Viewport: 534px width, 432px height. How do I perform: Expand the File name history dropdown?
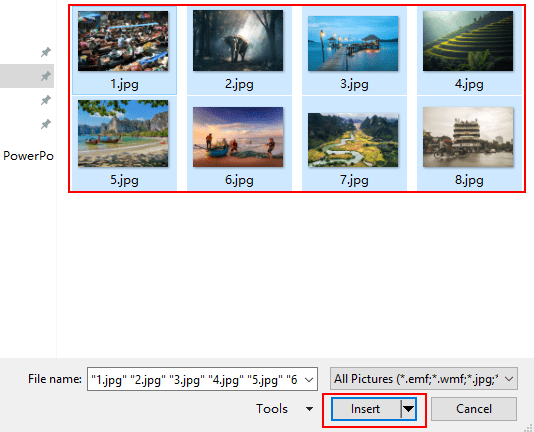309,379
